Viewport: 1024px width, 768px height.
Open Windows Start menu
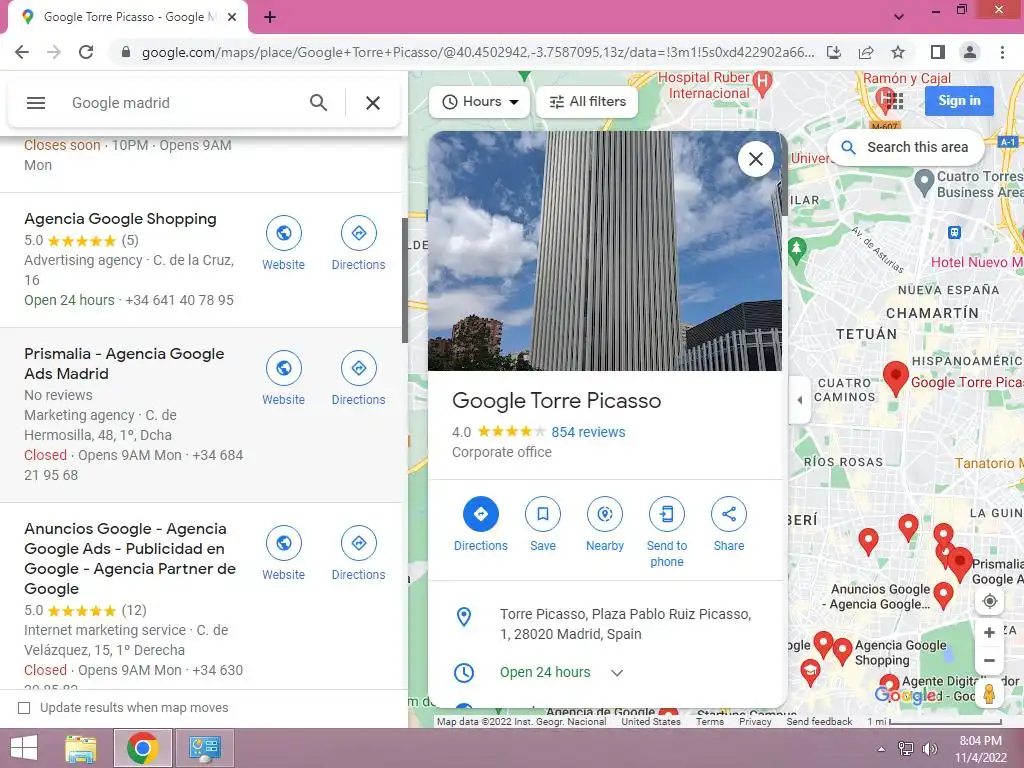tap(24, 748)
